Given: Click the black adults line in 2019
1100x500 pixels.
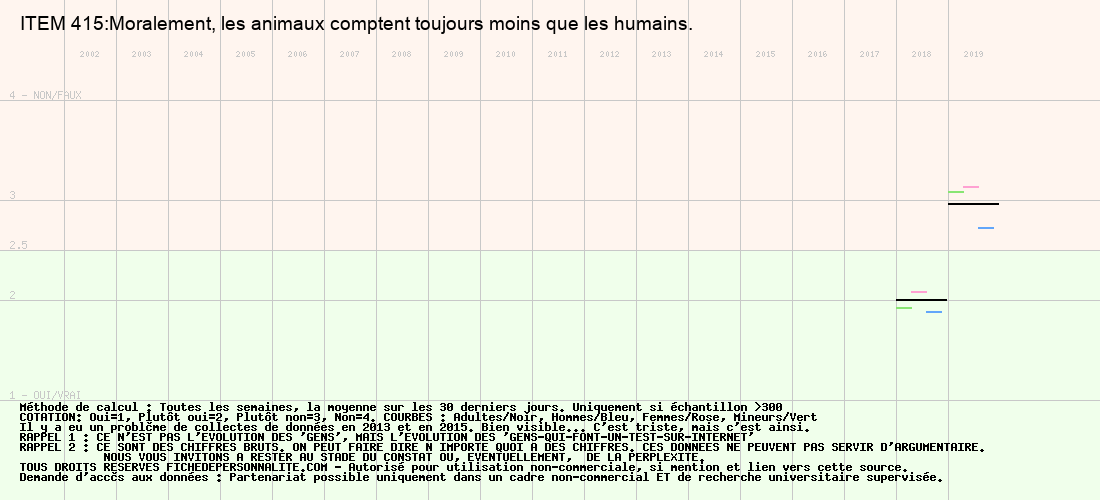Looking at the screenshot, I should coord(973,204).
